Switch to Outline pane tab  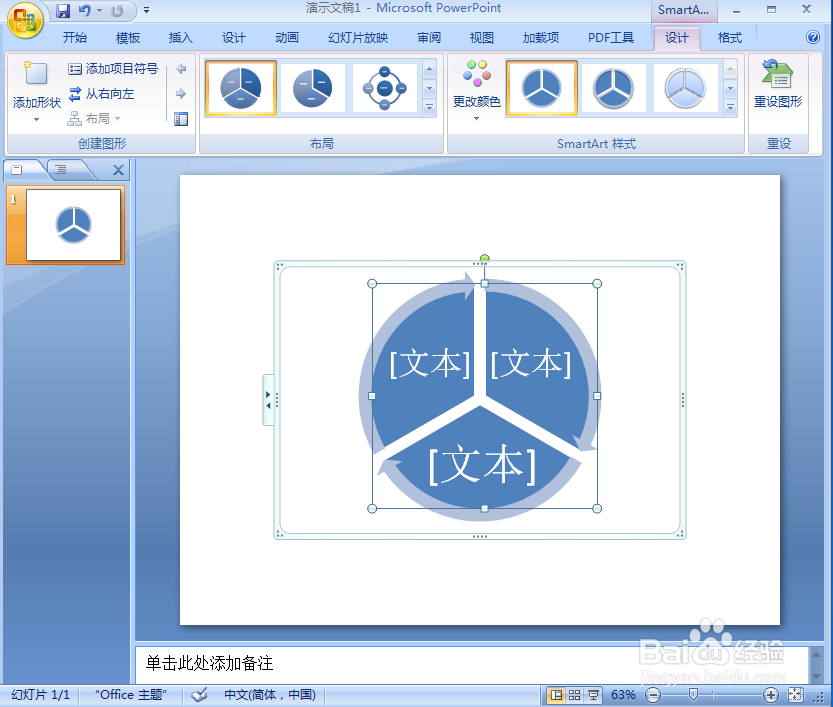click(61, 170)
